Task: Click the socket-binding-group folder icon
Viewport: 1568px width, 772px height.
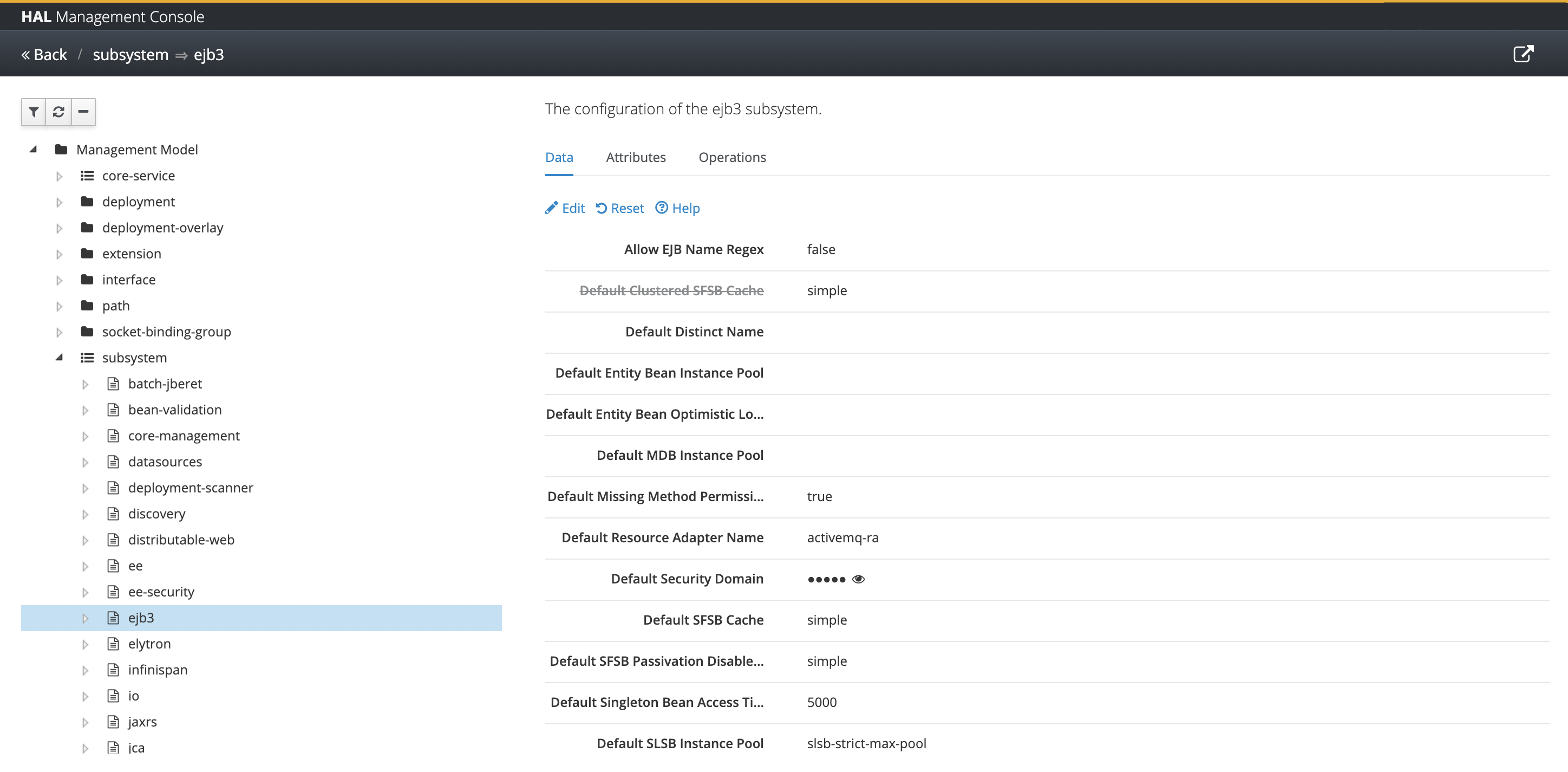Action: coord(87,331)
